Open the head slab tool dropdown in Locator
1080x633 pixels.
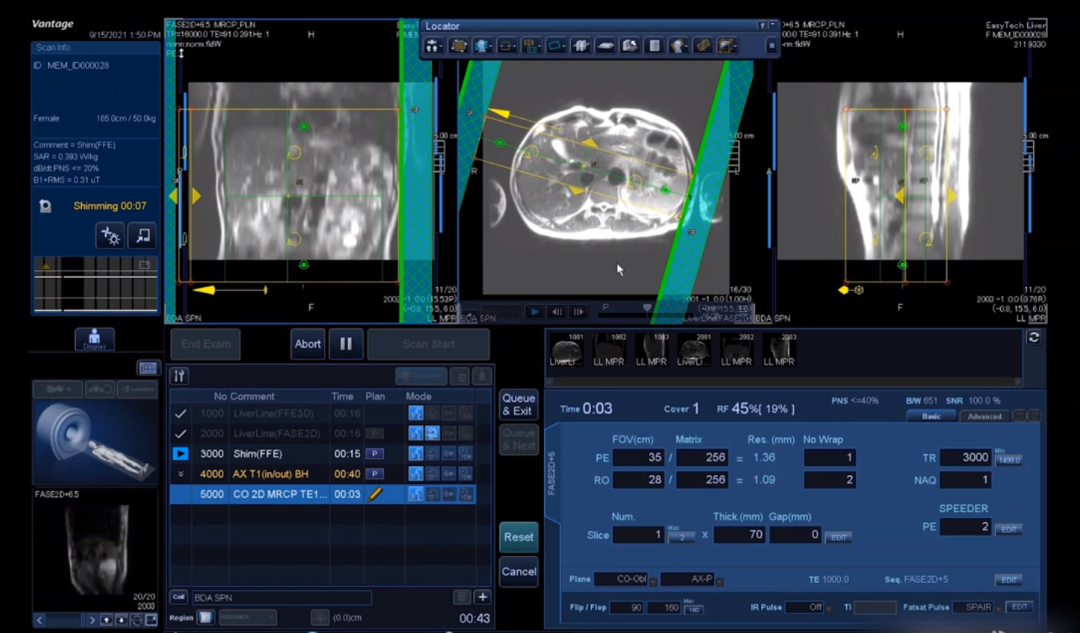pos(482,46)
